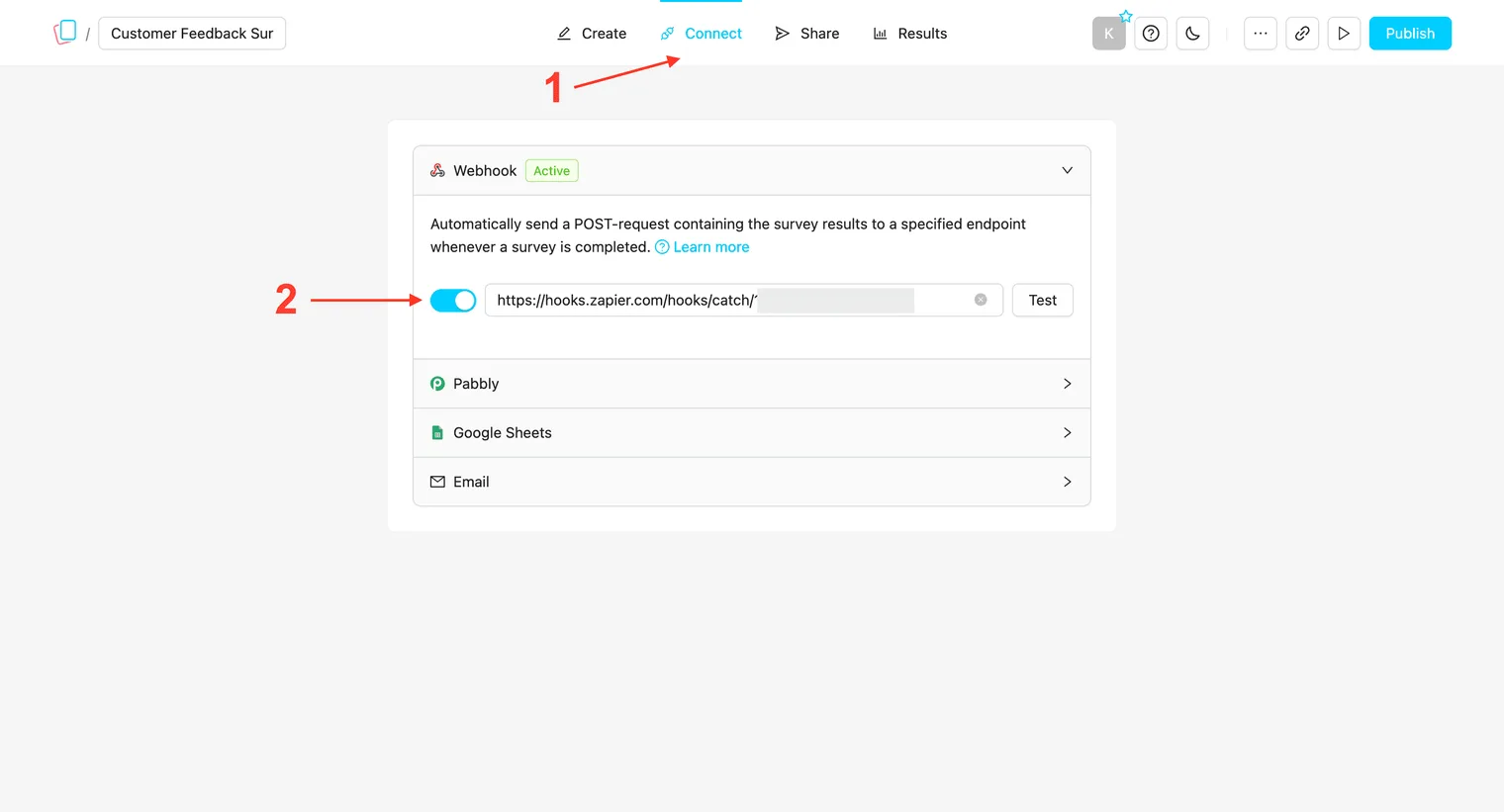Viewport: 1504px width, 812px height.
Task: Follow the Learn more link
Action: click(x=703, y=247)
